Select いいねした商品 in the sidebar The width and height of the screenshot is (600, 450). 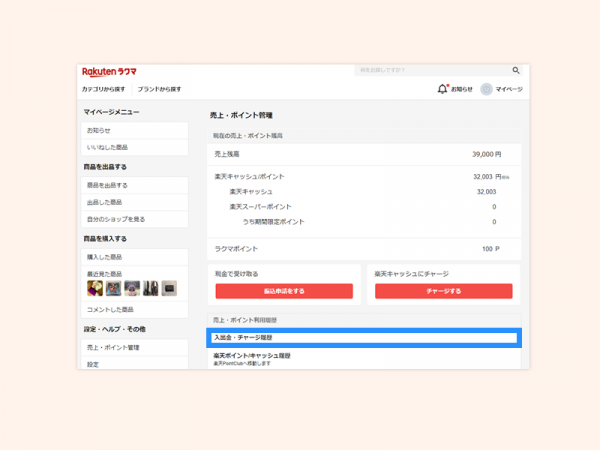(x=135, y=147)
